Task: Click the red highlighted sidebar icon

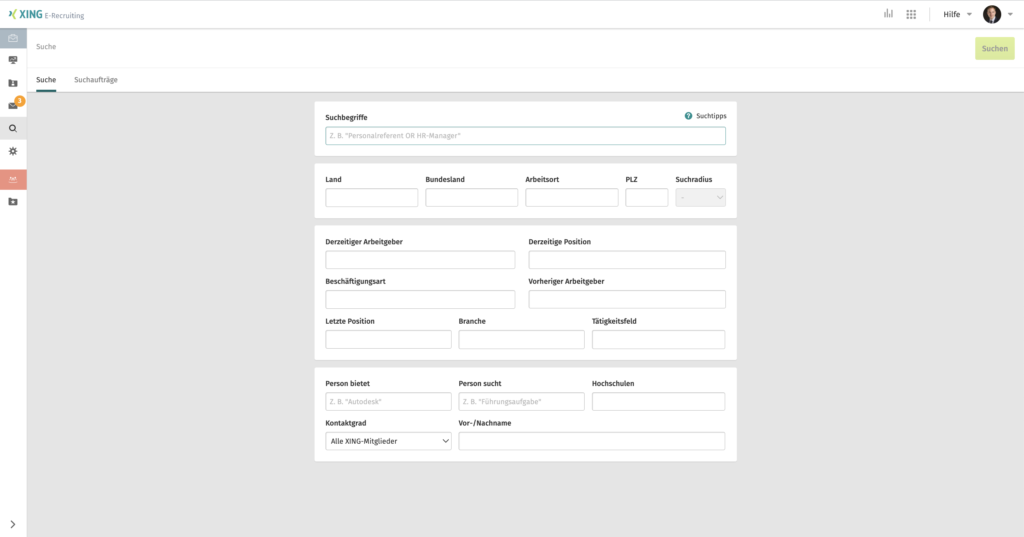Action: [13, 179]
